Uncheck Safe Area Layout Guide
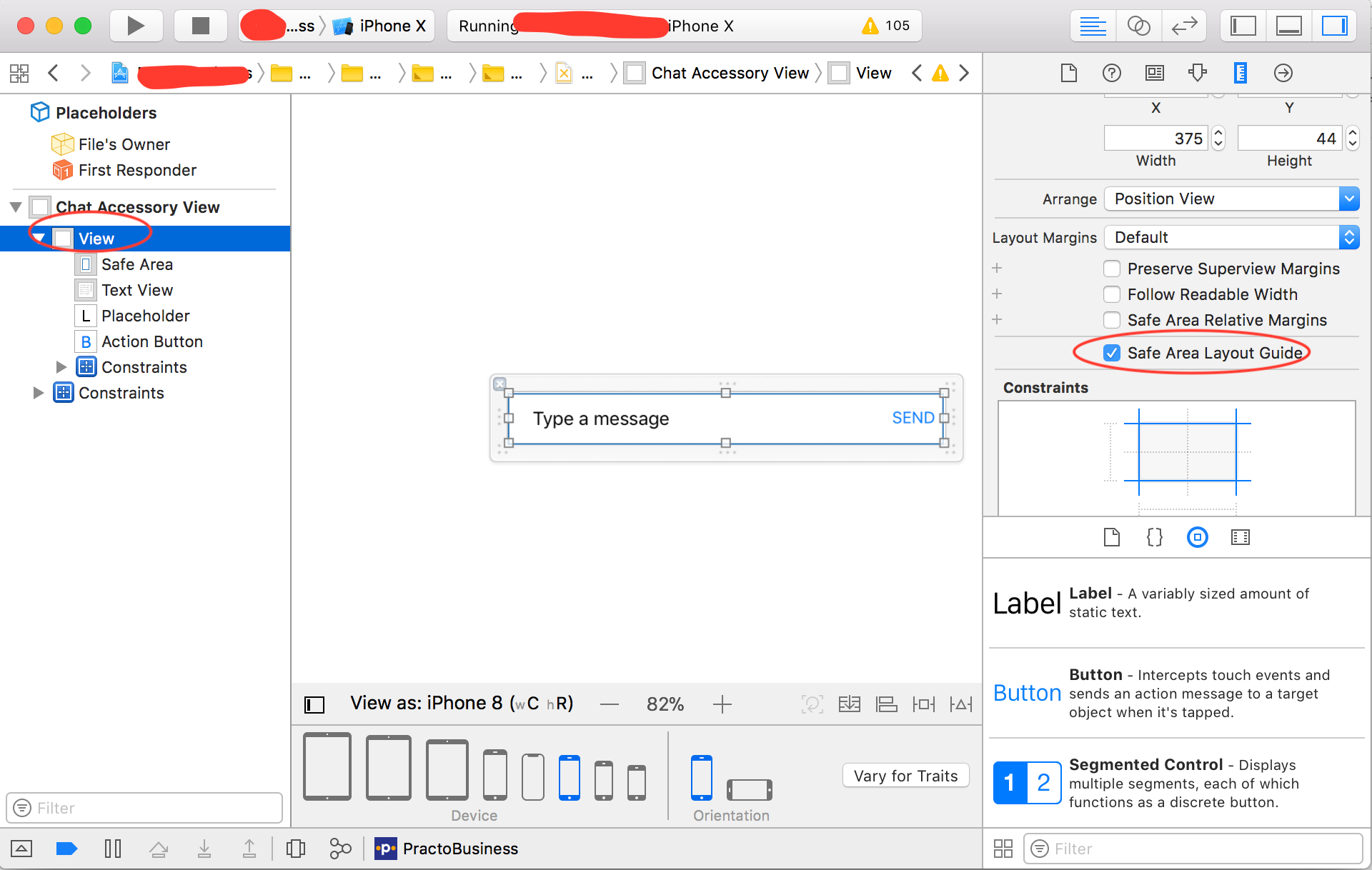Image resolution: width=1372 pixels, height=870 pixels. [x=1112, y=352]
